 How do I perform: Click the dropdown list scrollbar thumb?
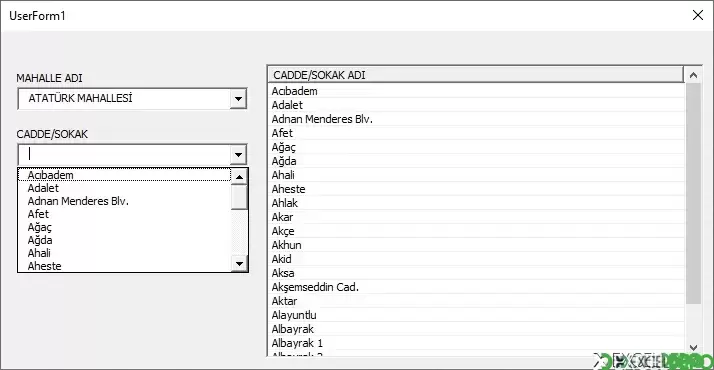click(x=240, y=197)
